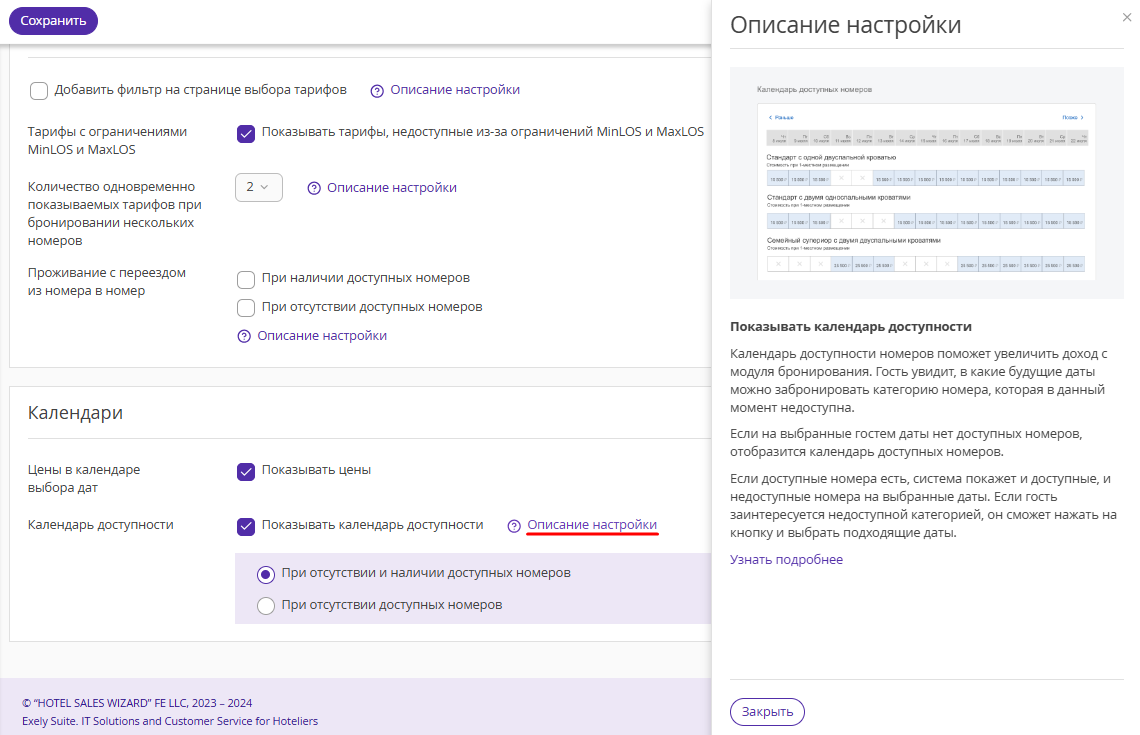Screen dimensions: 1140x735
Task: Open underlined Описание настройки link for availability calendar
Action: coord(592,525)
